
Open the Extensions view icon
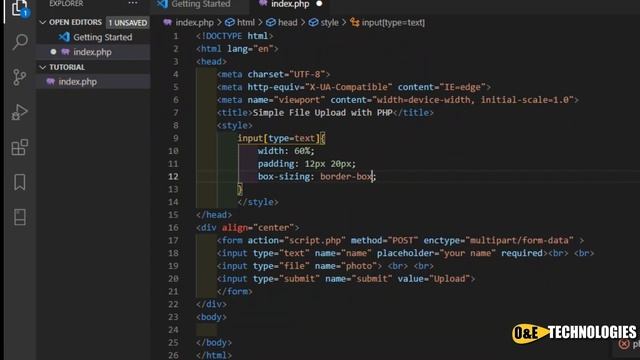pyautogui.click(x=20, y=147)
